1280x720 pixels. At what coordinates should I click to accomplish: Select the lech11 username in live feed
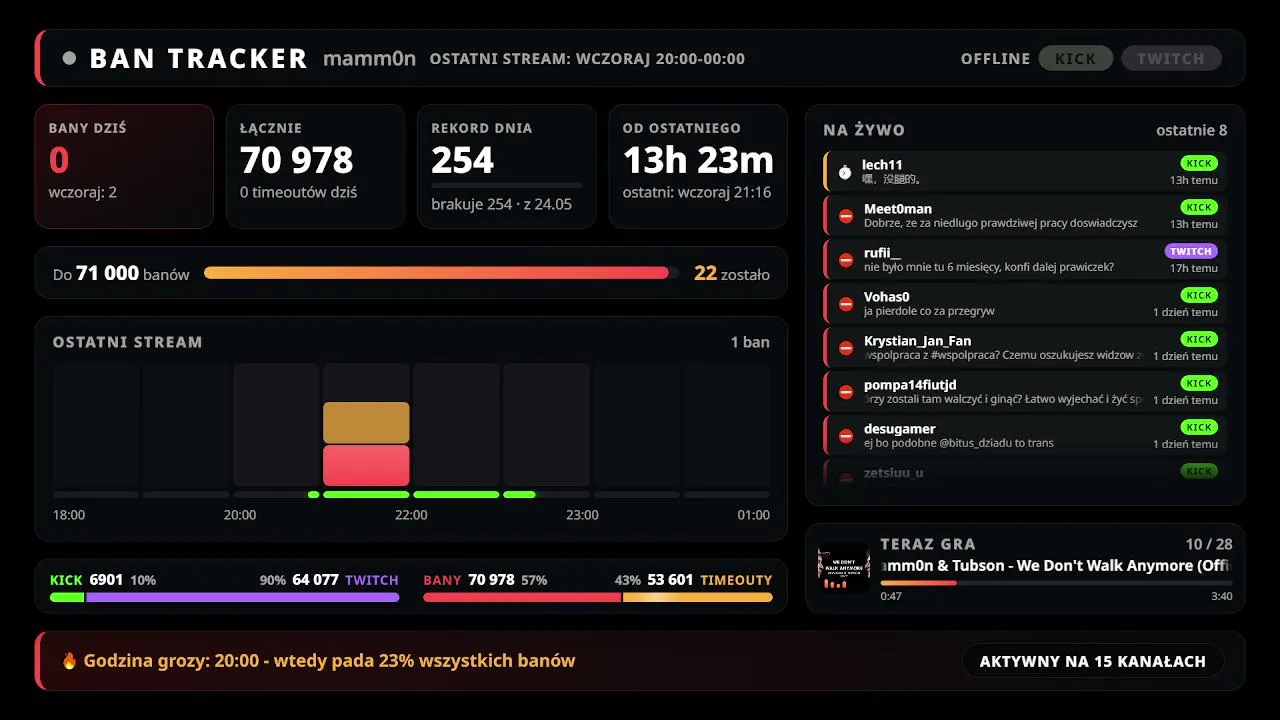coord(882,165)
